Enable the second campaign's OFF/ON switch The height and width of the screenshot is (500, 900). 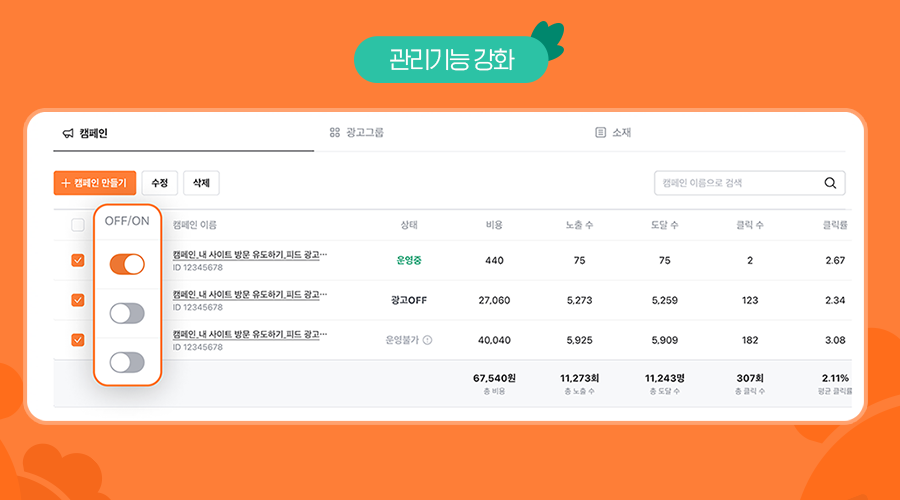(x=127, y=313)
